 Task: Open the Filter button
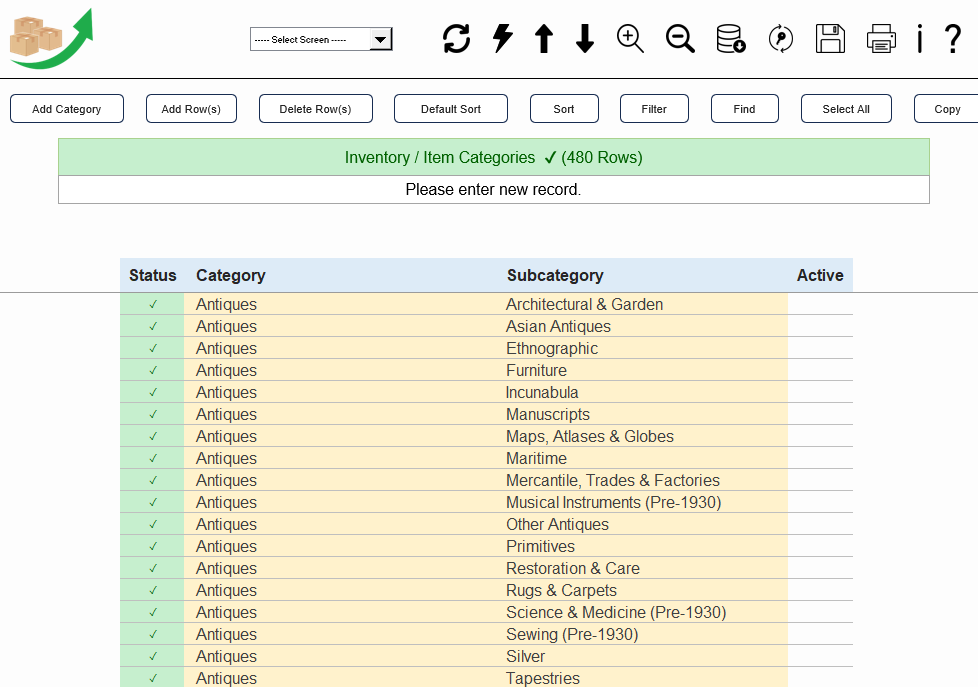tap(654, 109)
